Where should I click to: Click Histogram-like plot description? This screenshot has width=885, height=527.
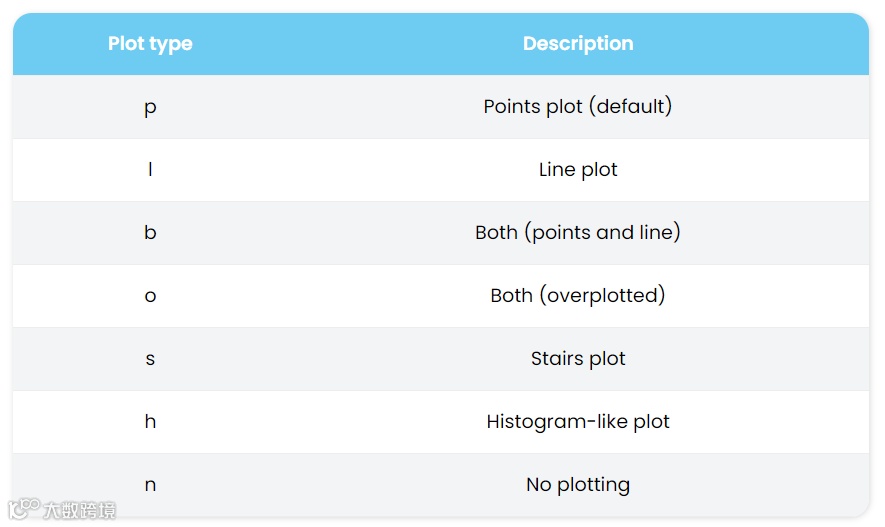click(x=578, y=421)
